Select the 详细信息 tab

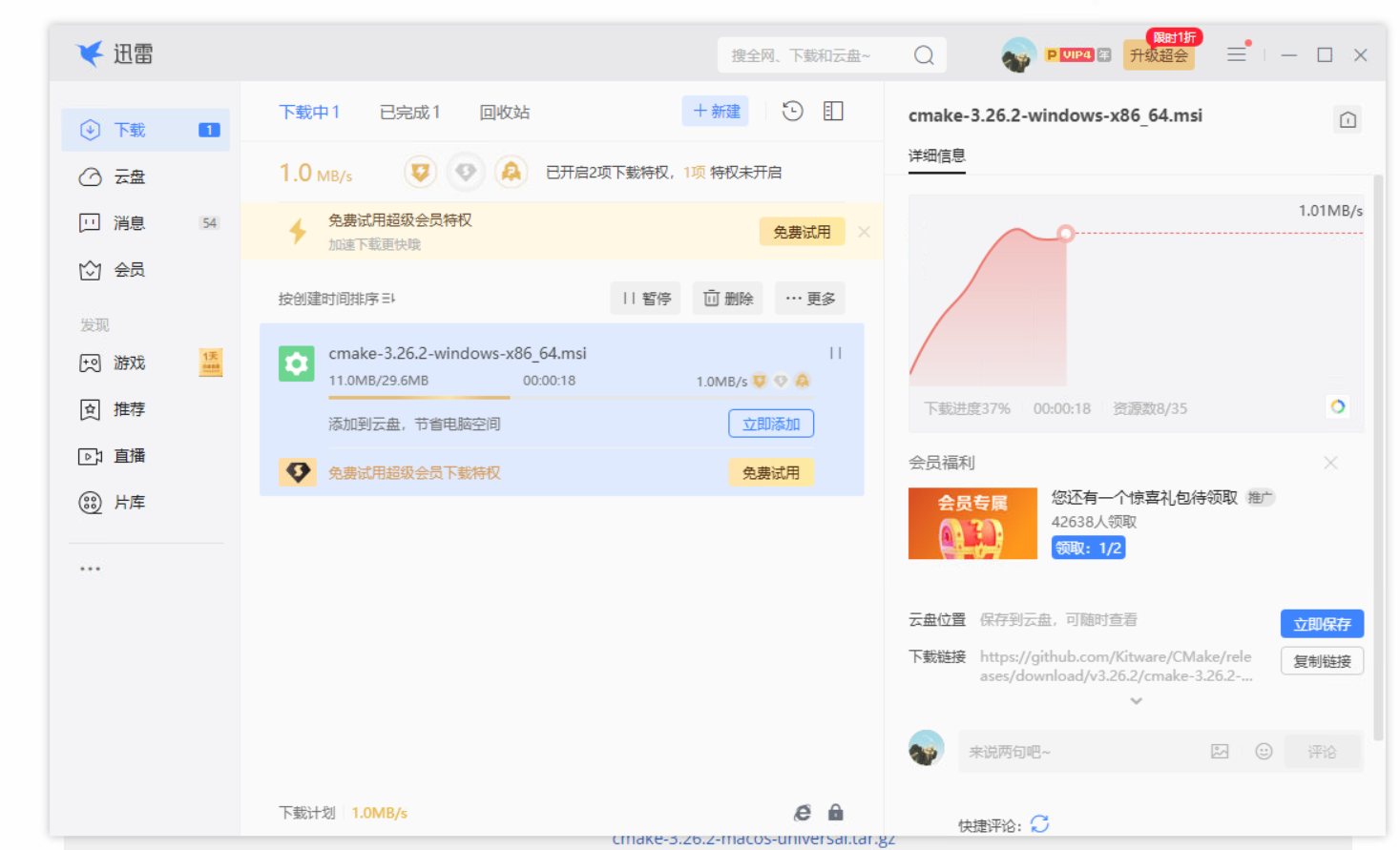937,155
